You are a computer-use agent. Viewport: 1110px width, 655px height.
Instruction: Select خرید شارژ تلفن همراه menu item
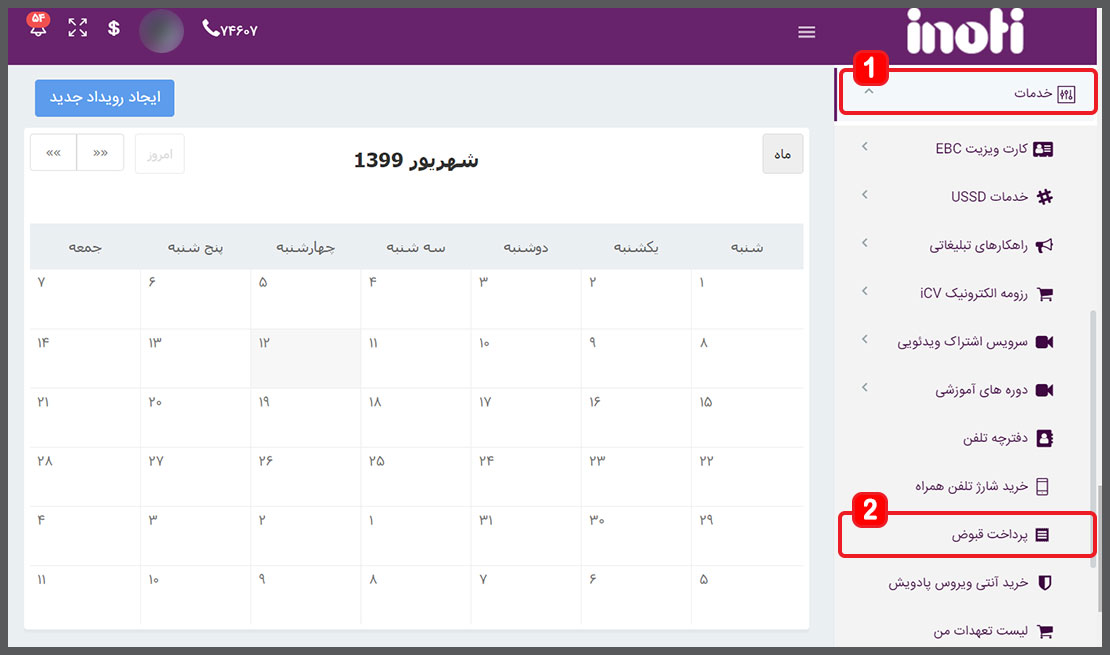[x=971, y=486]
